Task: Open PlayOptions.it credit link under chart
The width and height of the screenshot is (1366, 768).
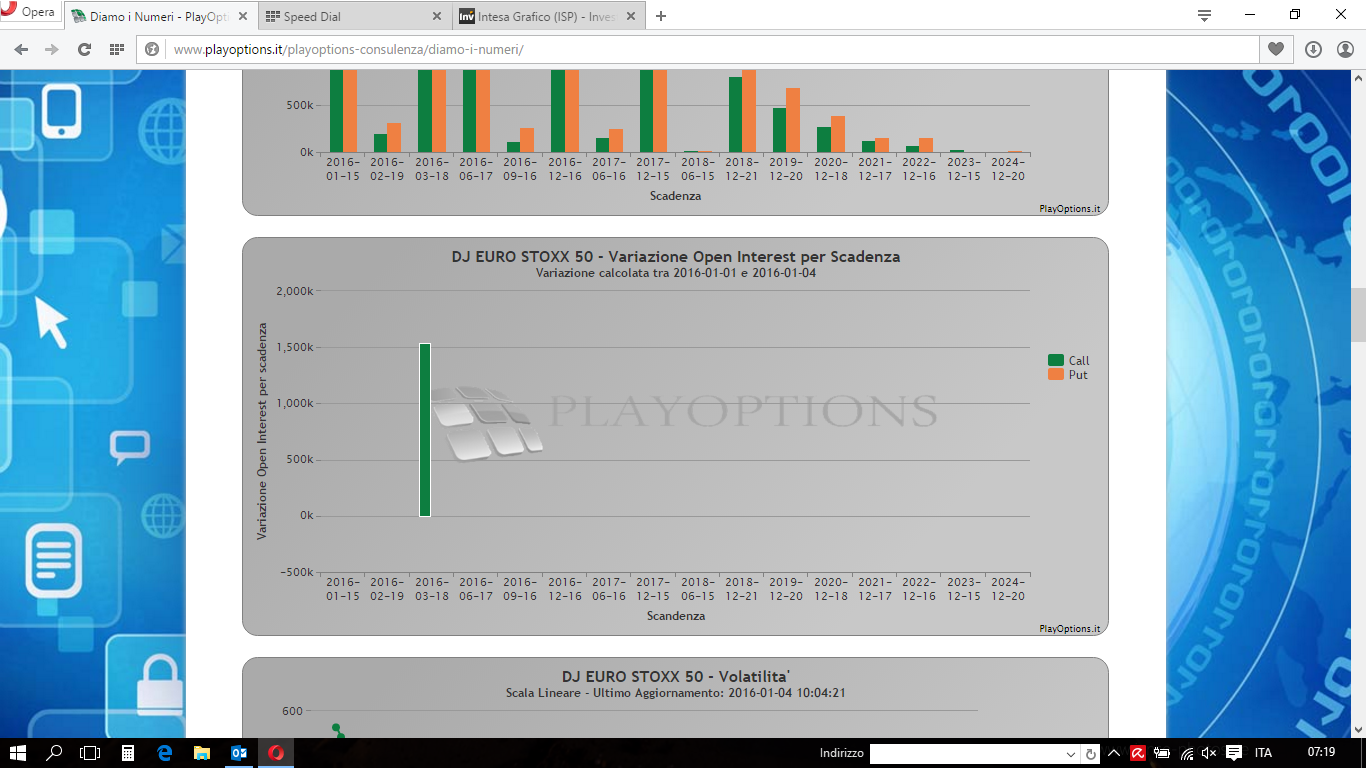Action: coord(1069,629)
